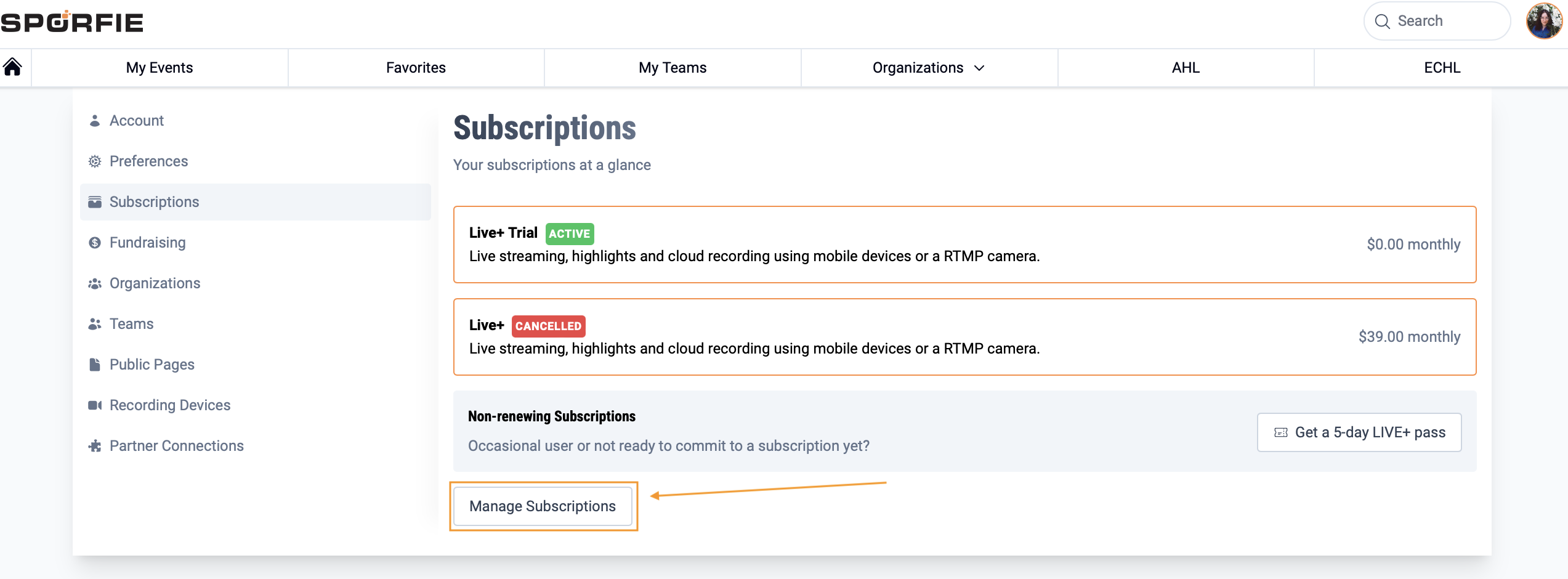Go to the My Teams tab
This screenshot has height=579, width=1568.
pyautogui.click(x=672, y=68)
